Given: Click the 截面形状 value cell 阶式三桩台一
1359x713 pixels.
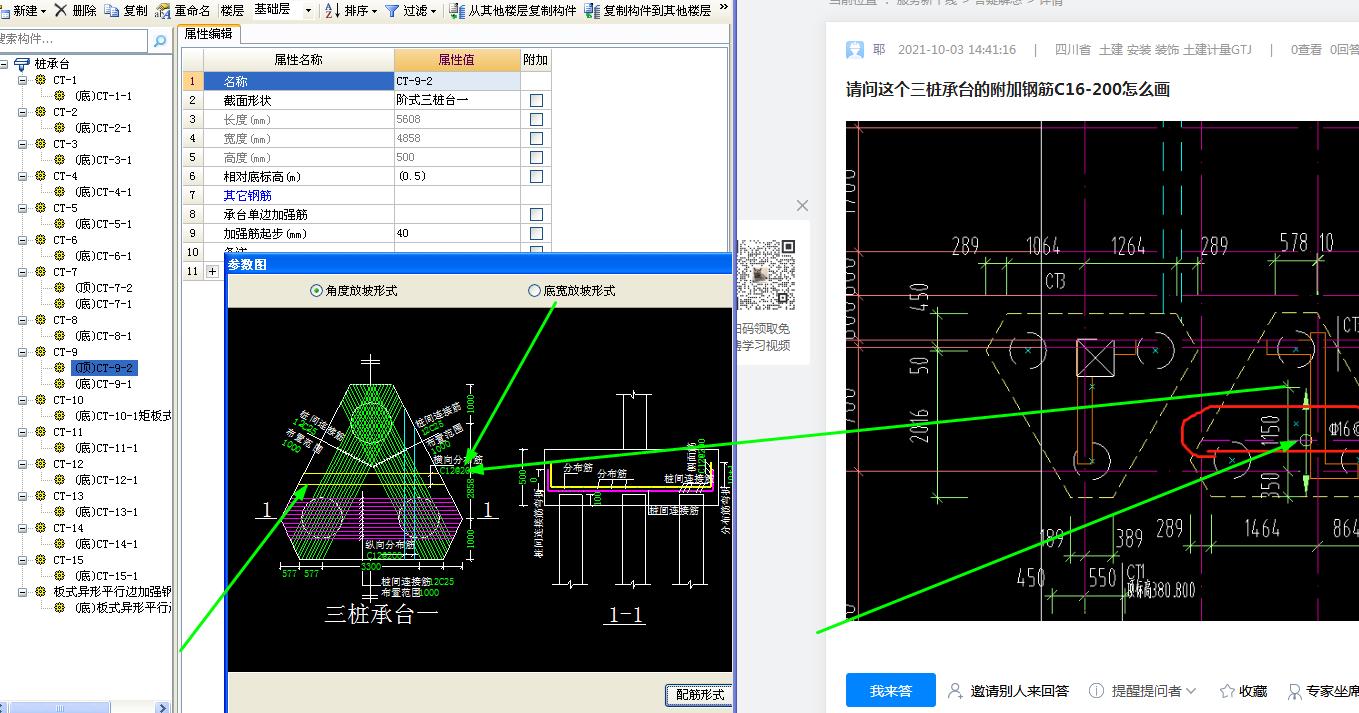Looking at the screenshot, I should pyautogui.click(x=457, y=101).
